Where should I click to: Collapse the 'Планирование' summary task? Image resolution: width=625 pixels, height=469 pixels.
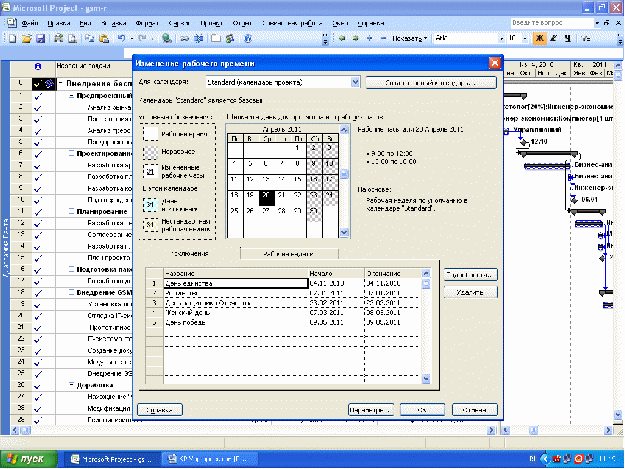[x=71, y=211]
